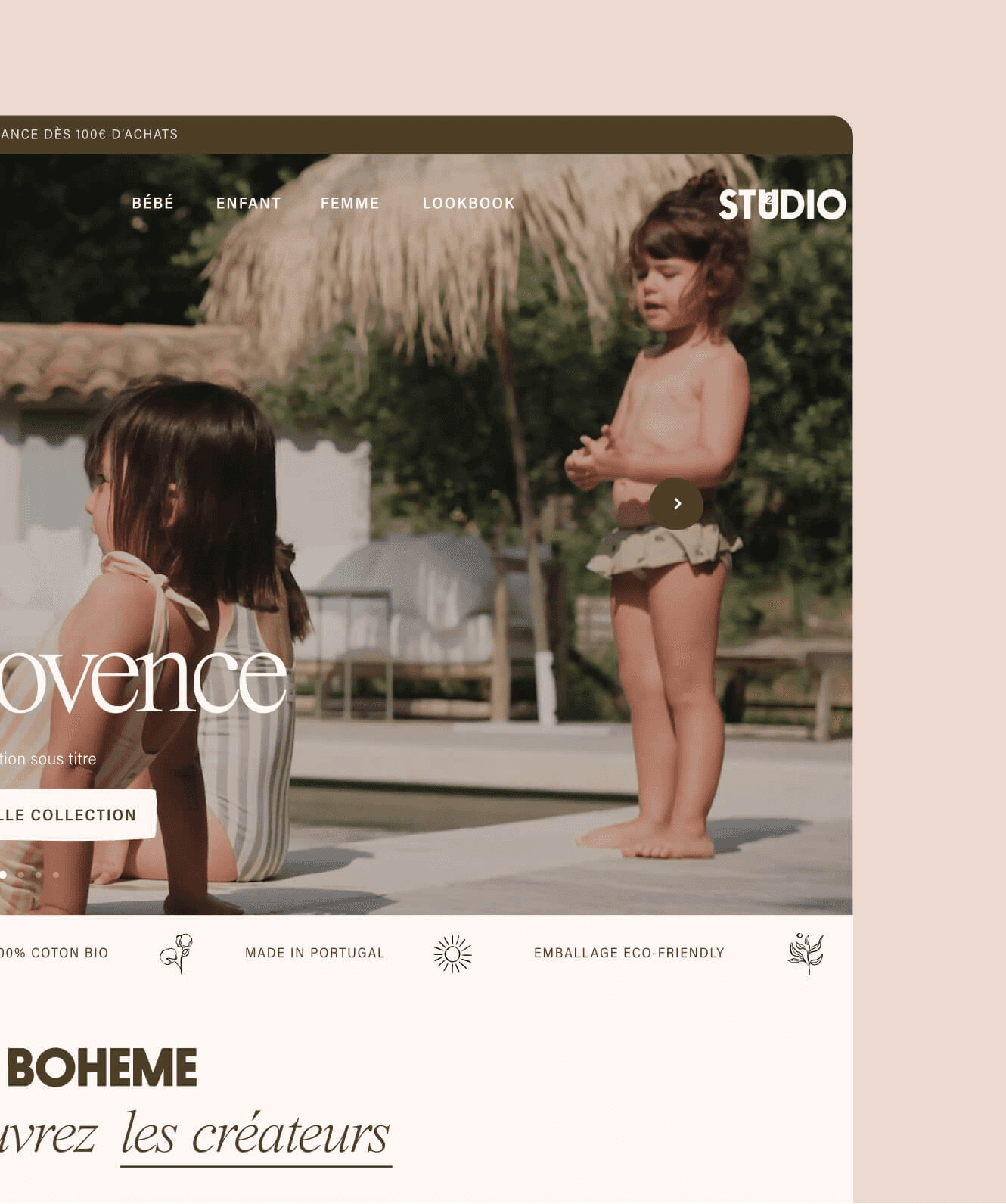1006x1204 pixels.
Task: Click the sun icon beside Made in Portugal
Action: pos(452,954)
